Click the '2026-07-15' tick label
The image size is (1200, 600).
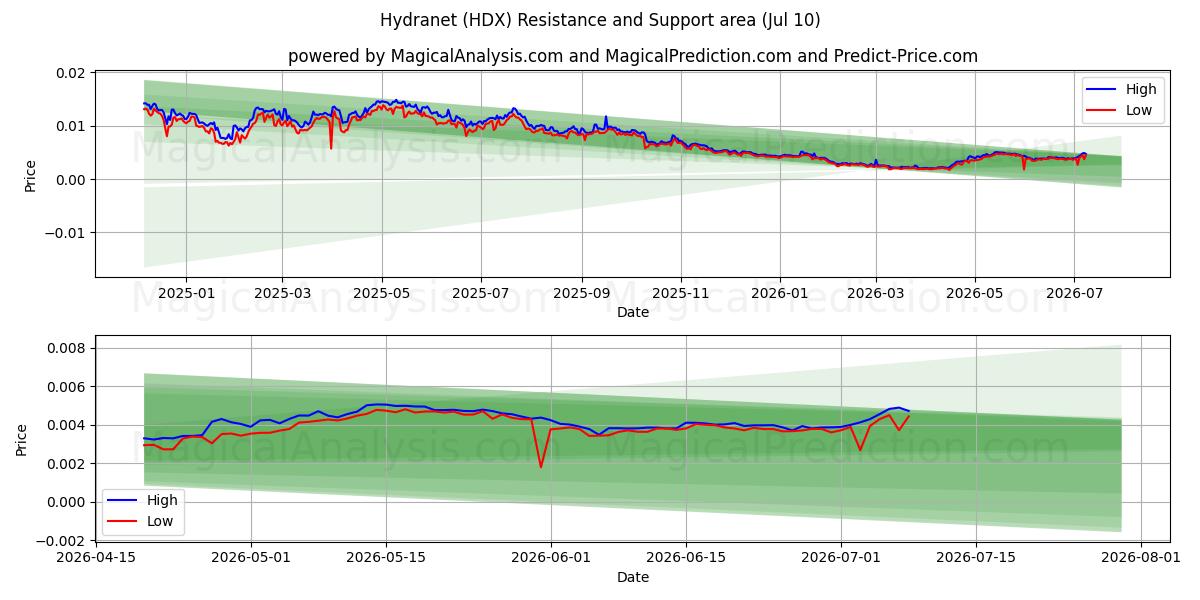click(976, 558)
